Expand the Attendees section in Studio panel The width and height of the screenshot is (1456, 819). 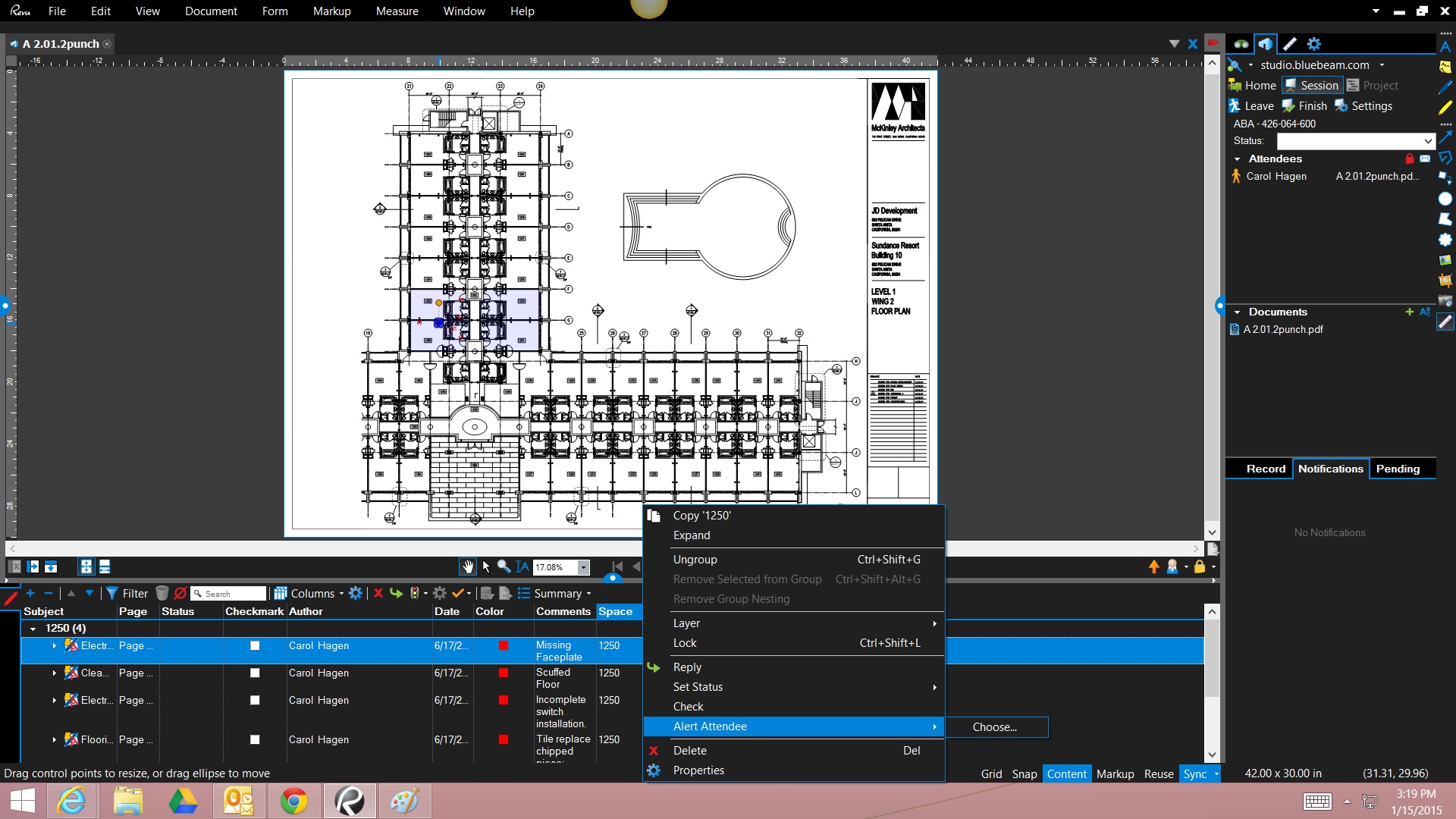click(x=1238, y=158)
